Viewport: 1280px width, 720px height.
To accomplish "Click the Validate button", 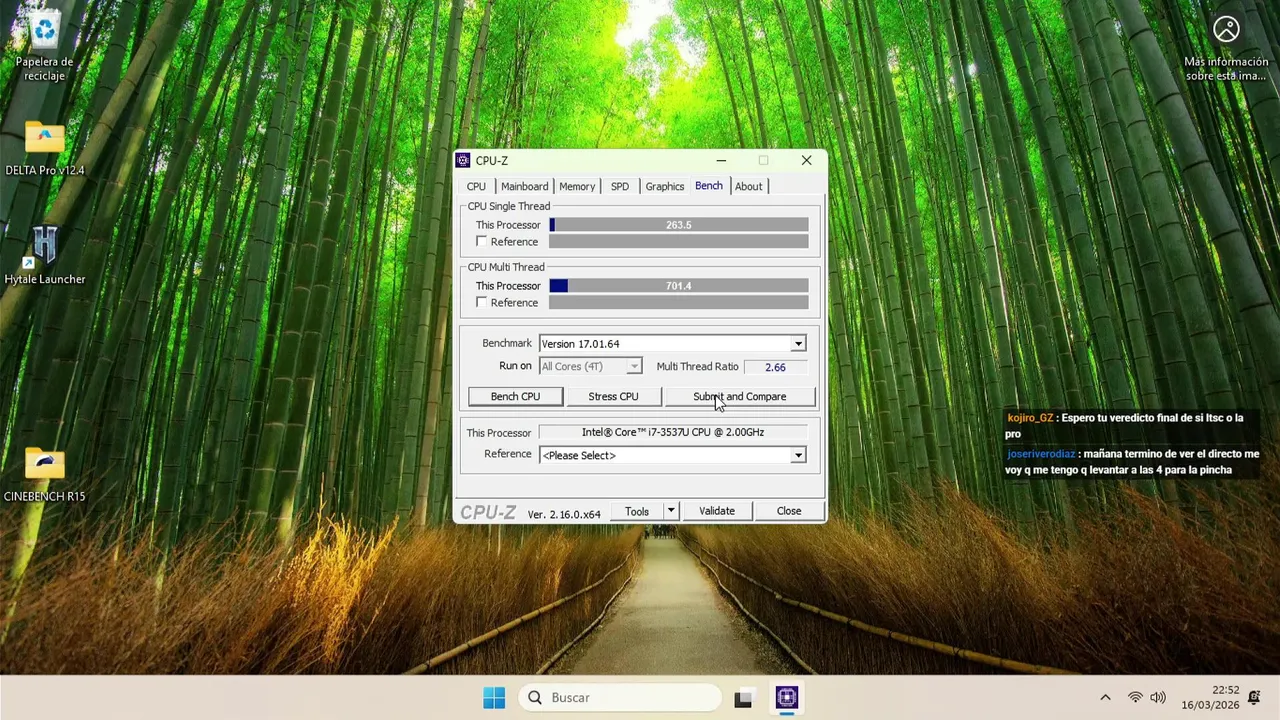I will (717, 511).
